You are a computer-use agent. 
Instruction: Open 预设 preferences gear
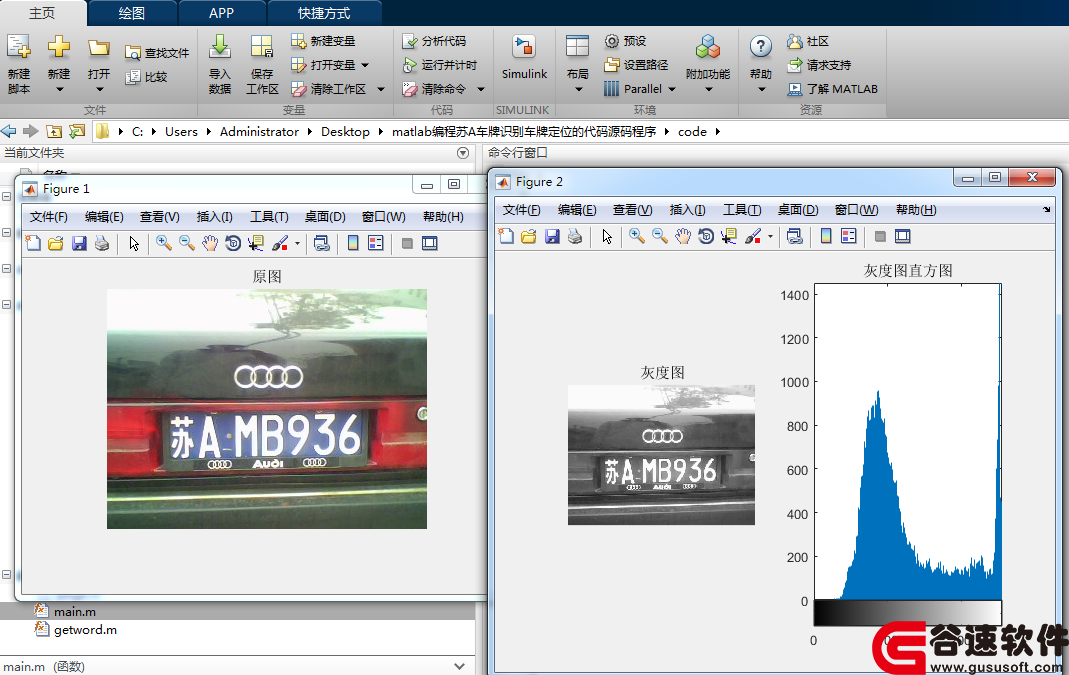tap(625, 41)
